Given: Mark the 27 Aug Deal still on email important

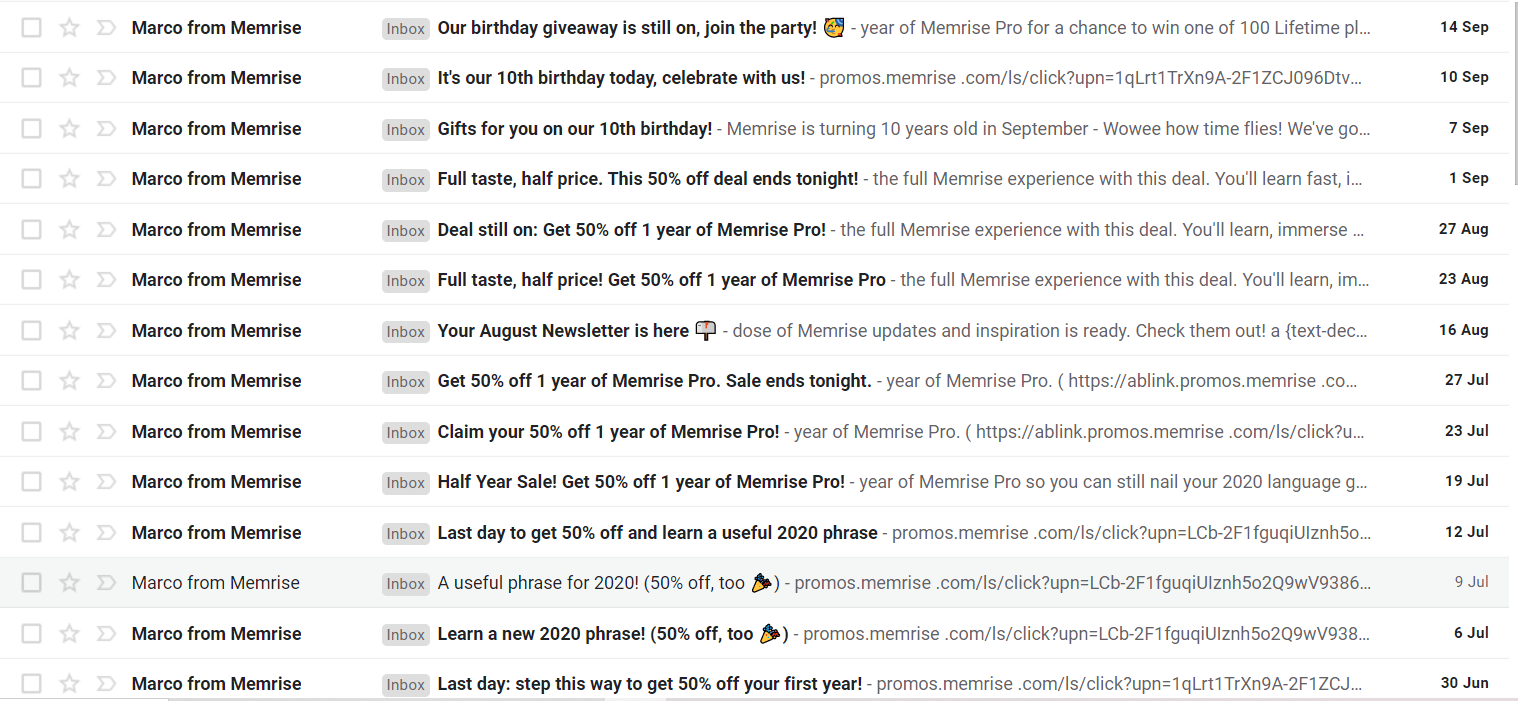Looking at the screenshot, I should [x=106, y=230].
